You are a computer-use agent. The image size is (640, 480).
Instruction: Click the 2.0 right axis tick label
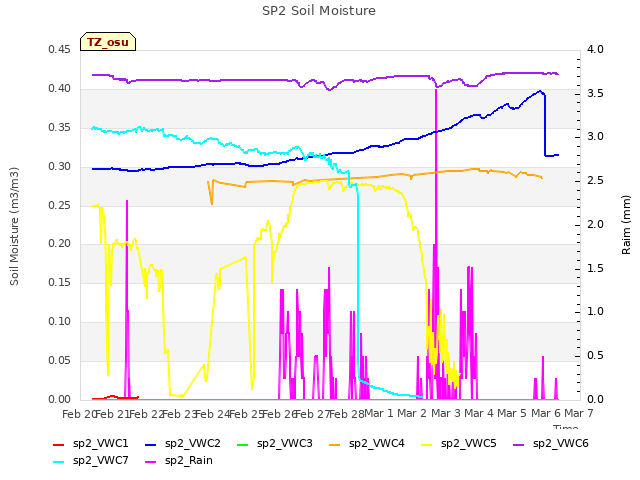coord(595,224)
